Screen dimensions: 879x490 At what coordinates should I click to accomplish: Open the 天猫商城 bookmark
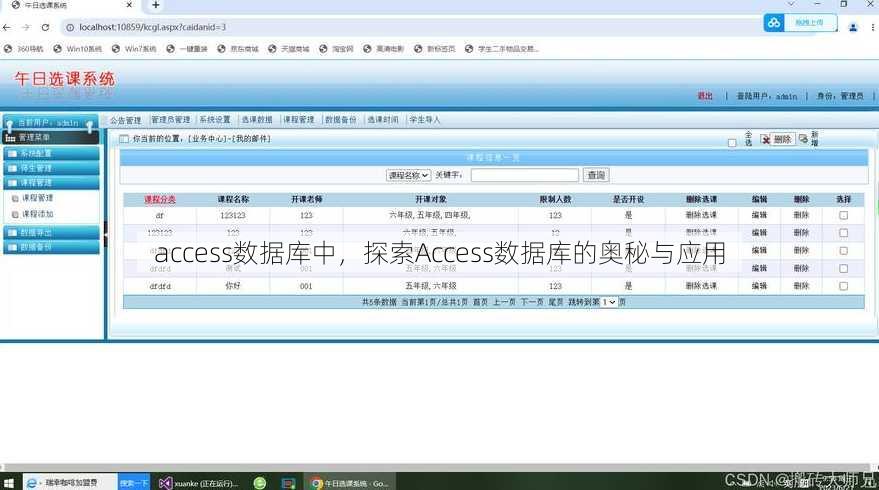(x=289, y=49)
